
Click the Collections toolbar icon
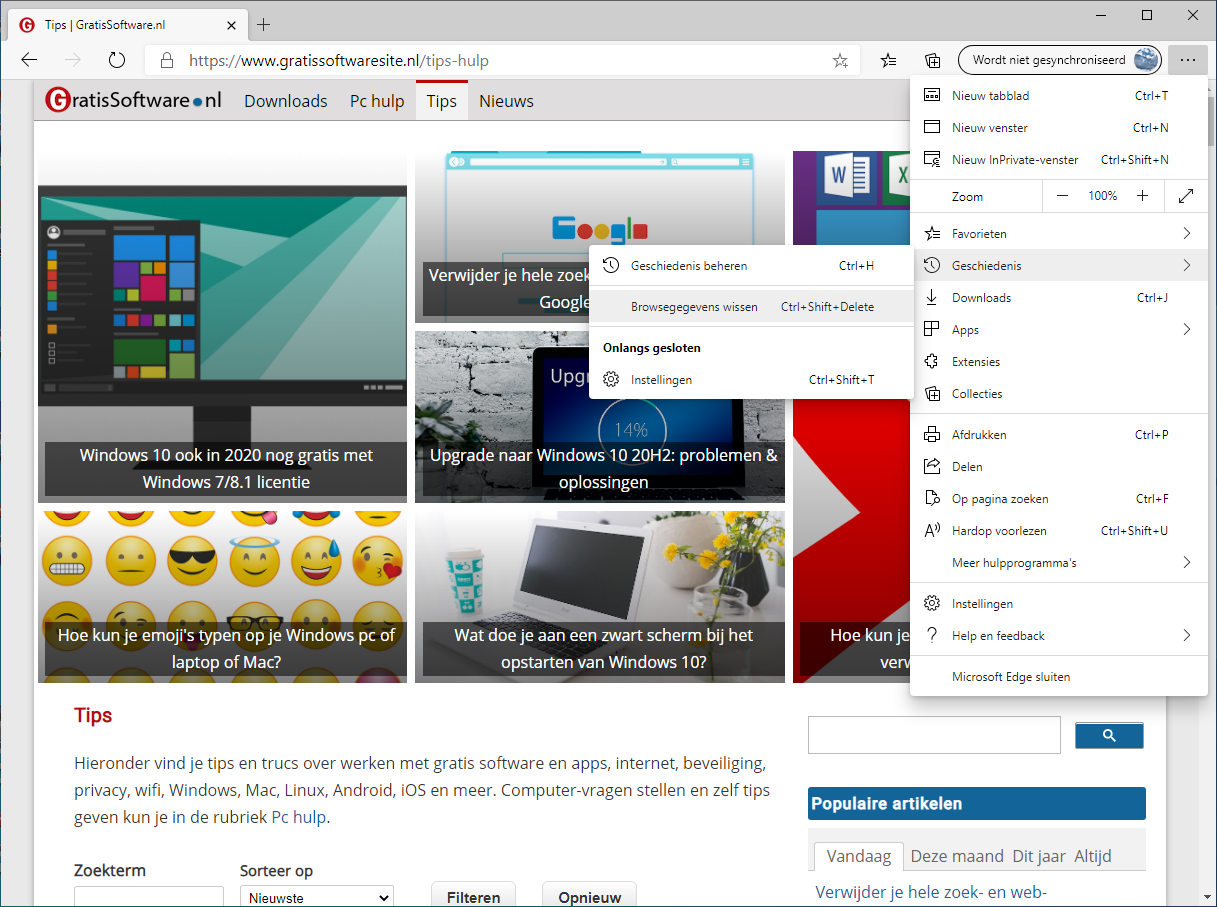coord(932,60)
